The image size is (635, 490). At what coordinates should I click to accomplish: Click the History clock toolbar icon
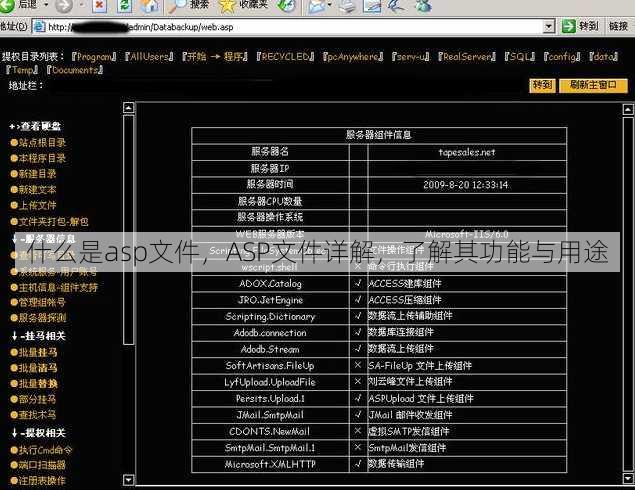click(x=287, y=5)
